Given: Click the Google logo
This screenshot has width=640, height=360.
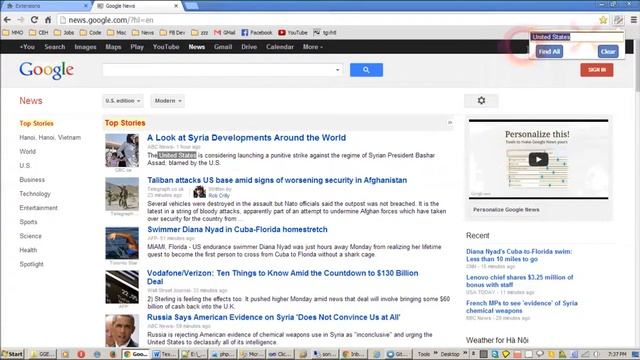Looking at the screenshot, I should 47,71.
